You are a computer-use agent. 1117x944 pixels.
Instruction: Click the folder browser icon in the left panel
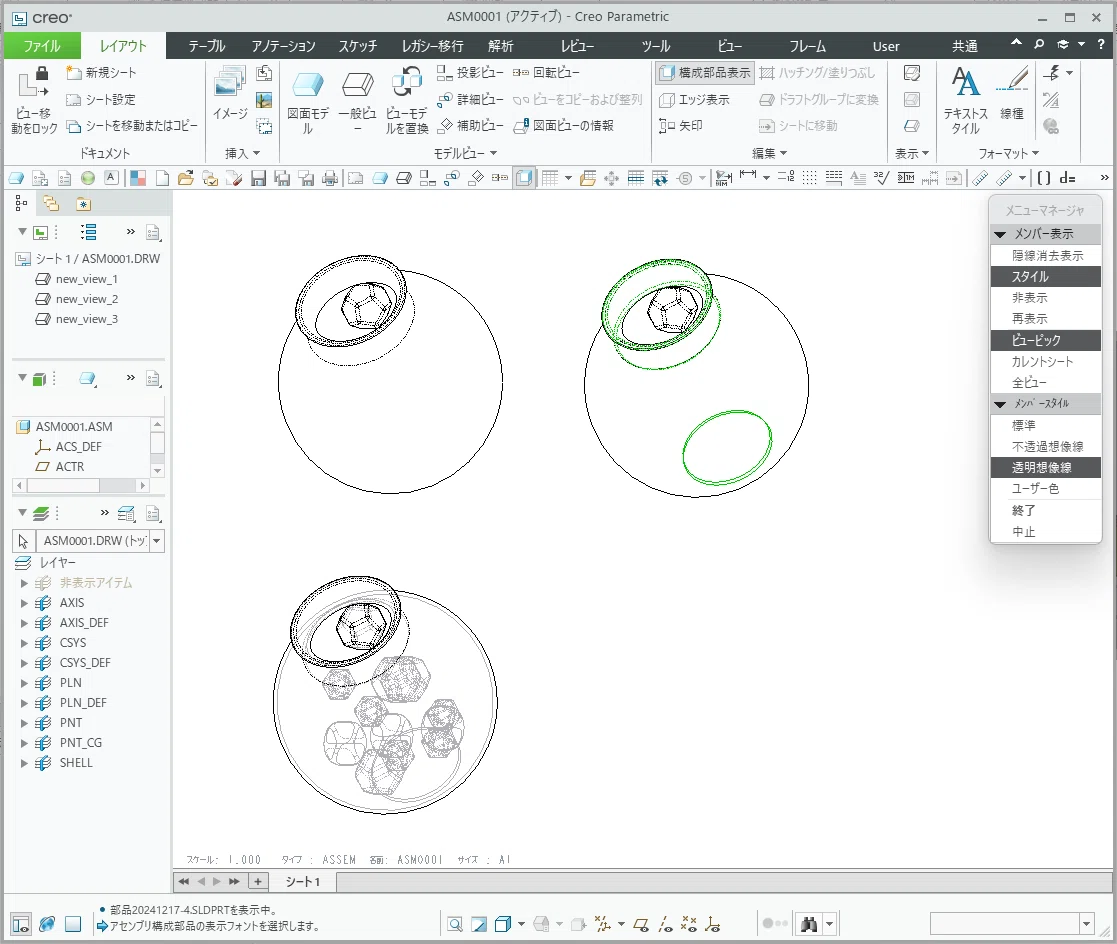[51, 204]
